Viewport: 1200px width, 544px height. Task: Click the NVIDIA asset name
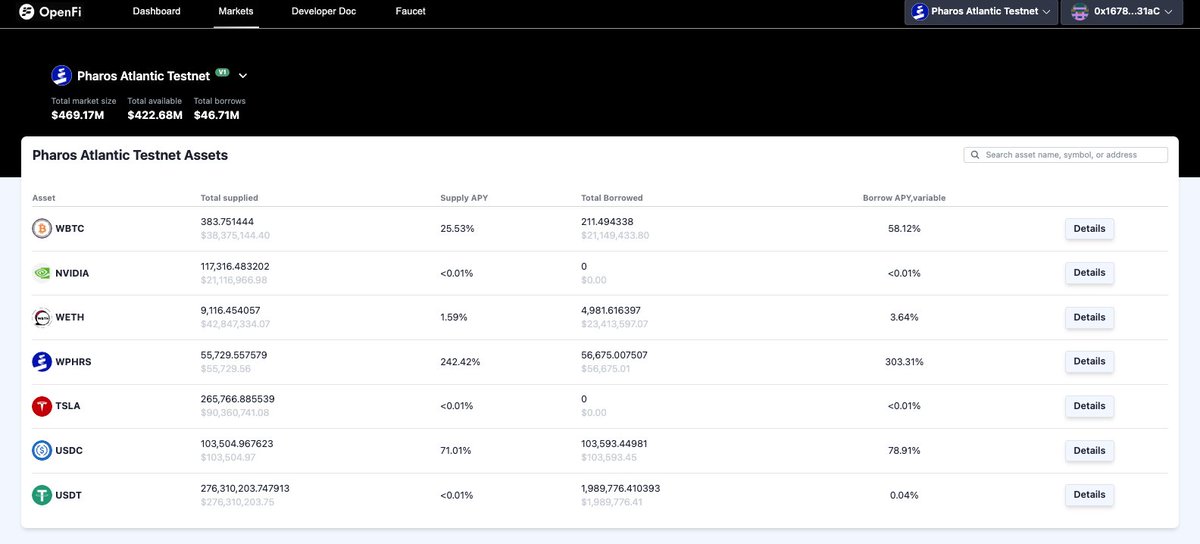pos(73,273)
